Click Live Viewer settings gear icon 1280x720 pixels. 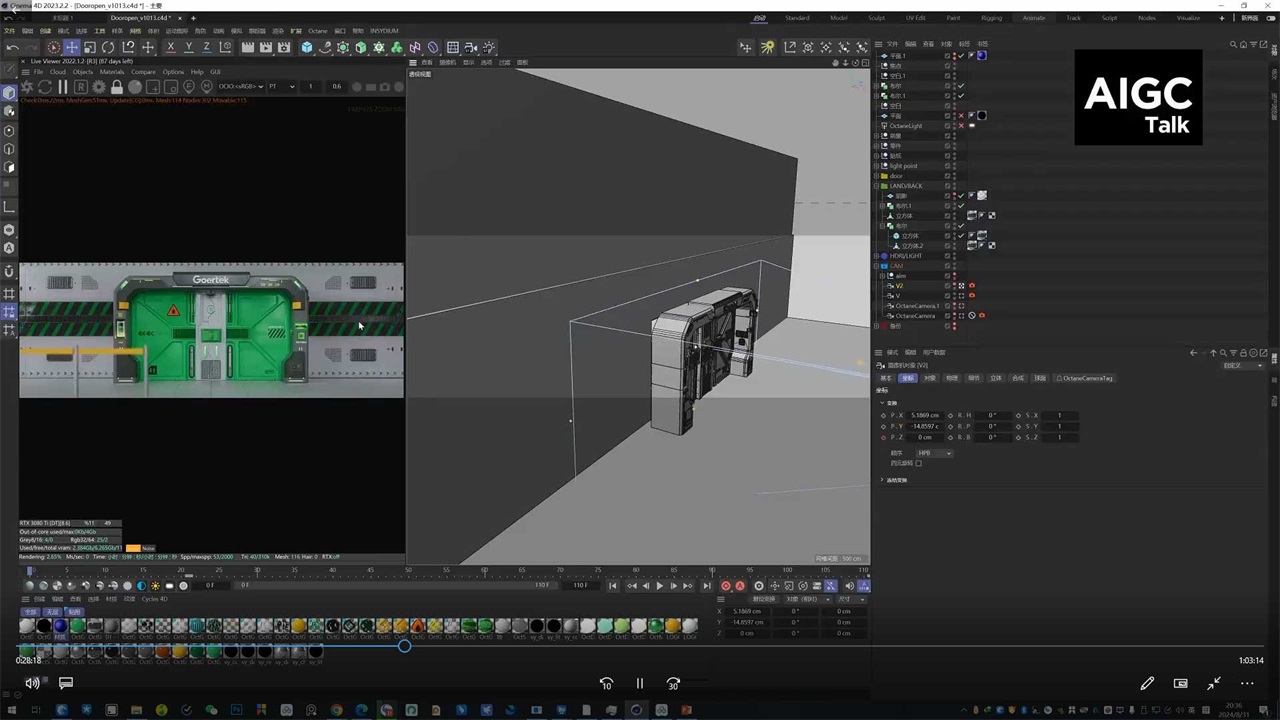tap(99, 87)
